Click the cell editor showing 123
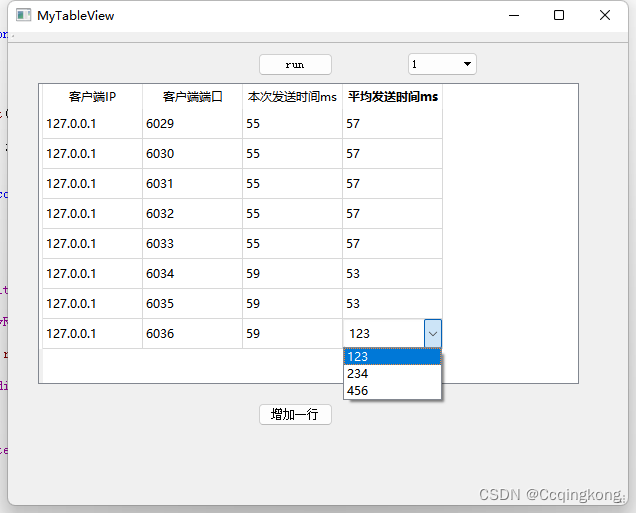 (x=384, y=334)
